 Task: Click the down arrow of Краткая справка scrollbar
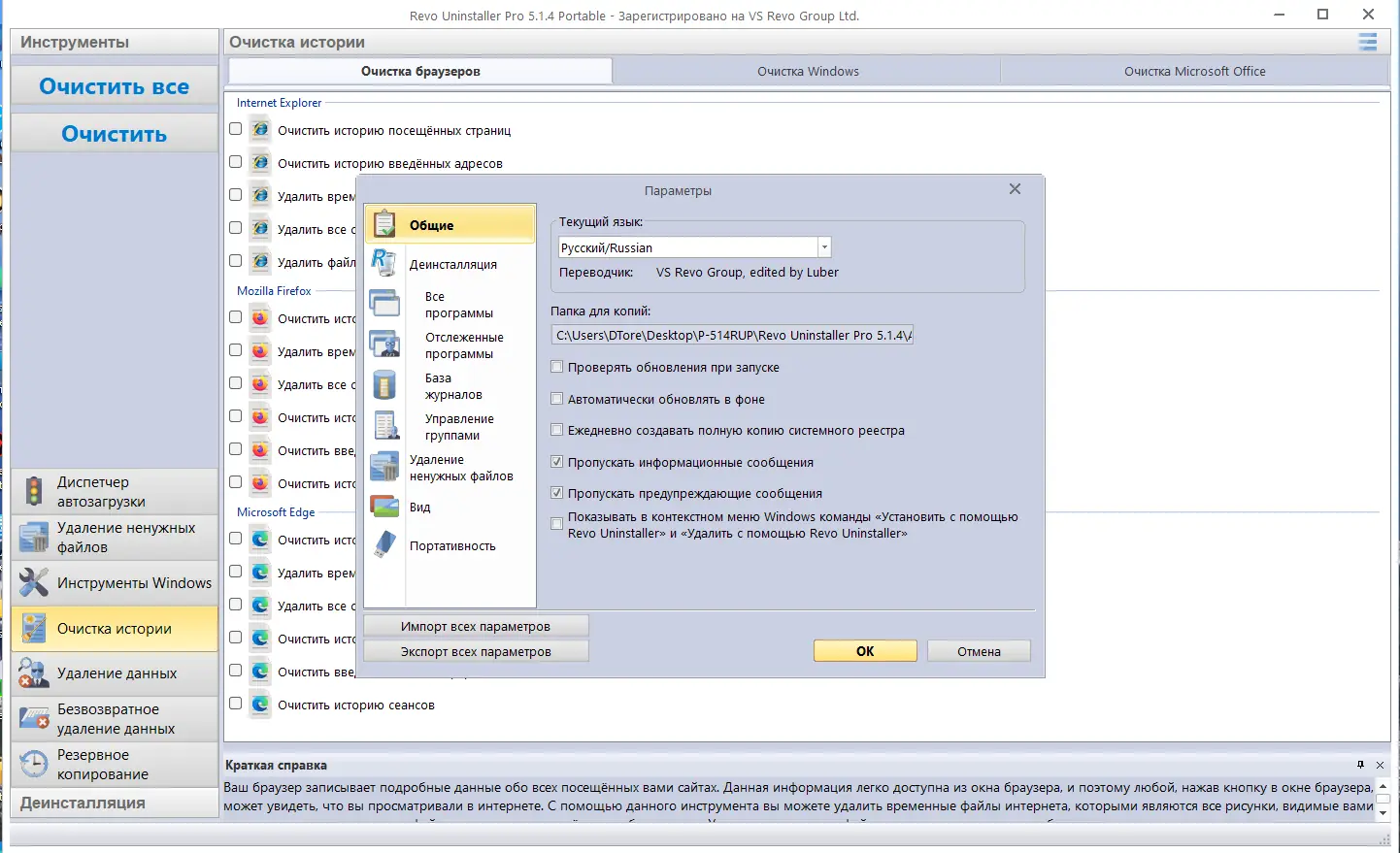(1383, 813)
